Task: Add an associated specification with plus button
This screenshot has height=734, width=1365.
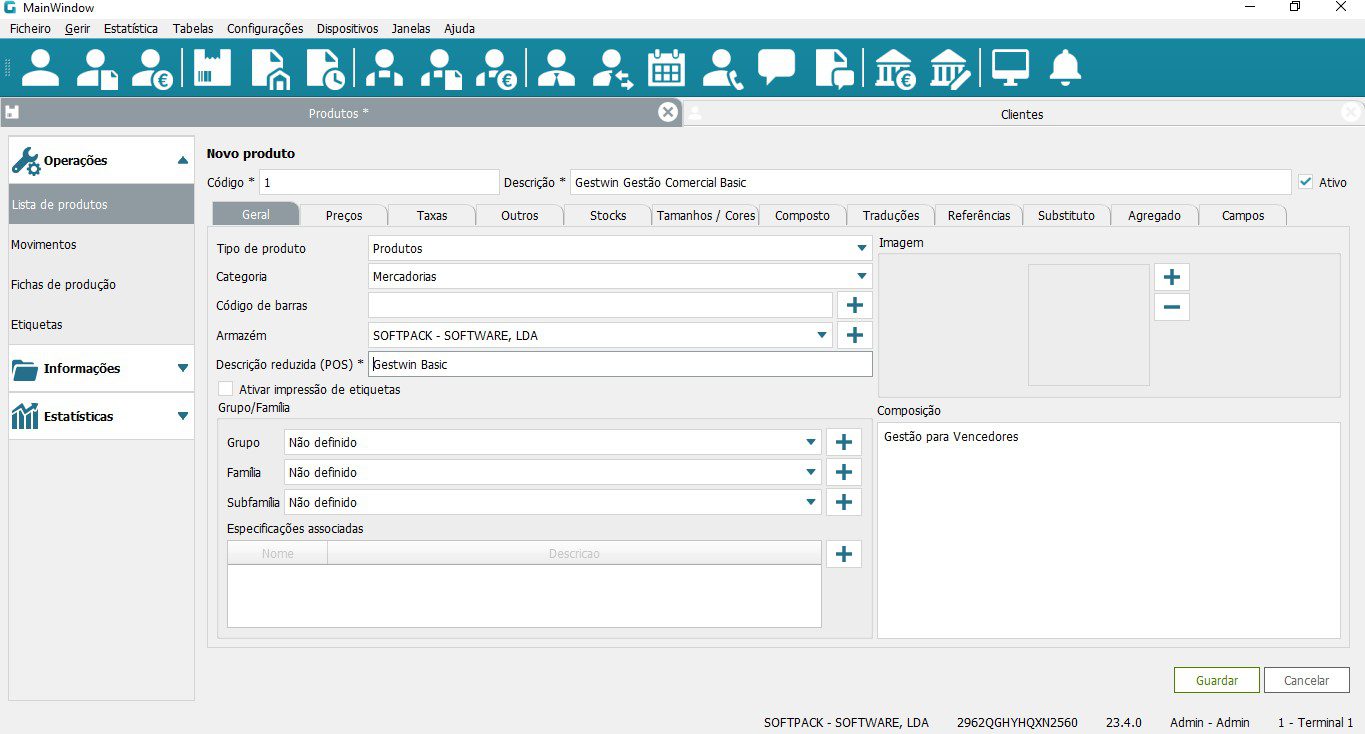Action: point(844,554)
